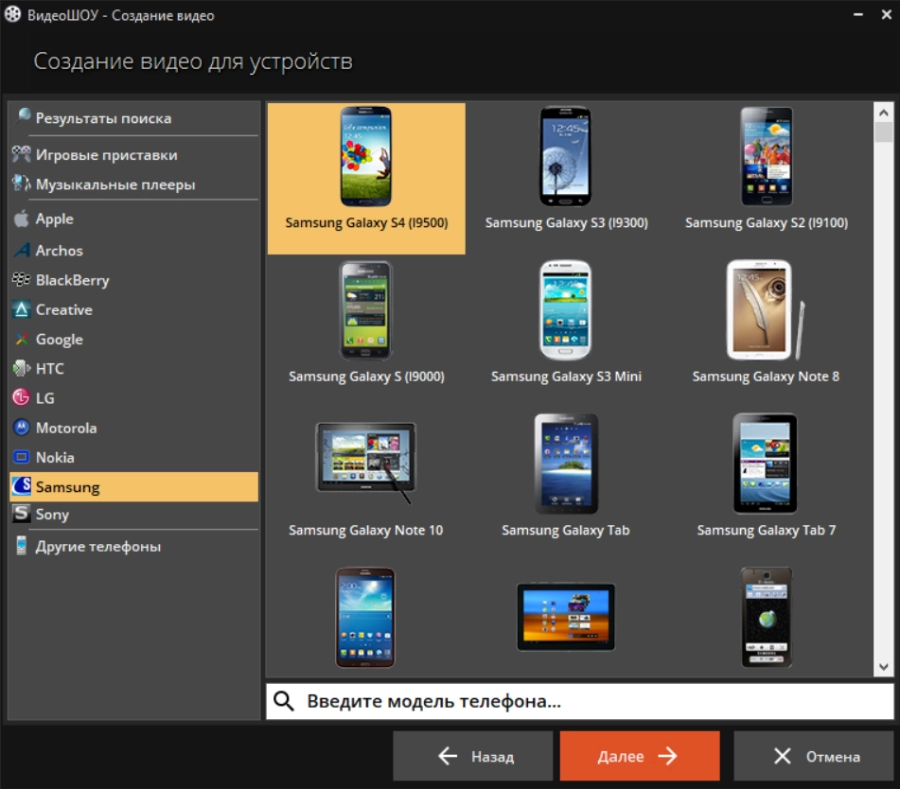Screen dimensions: 900x789
Task: Go back with the Назад button
Action: pos(472,756)
